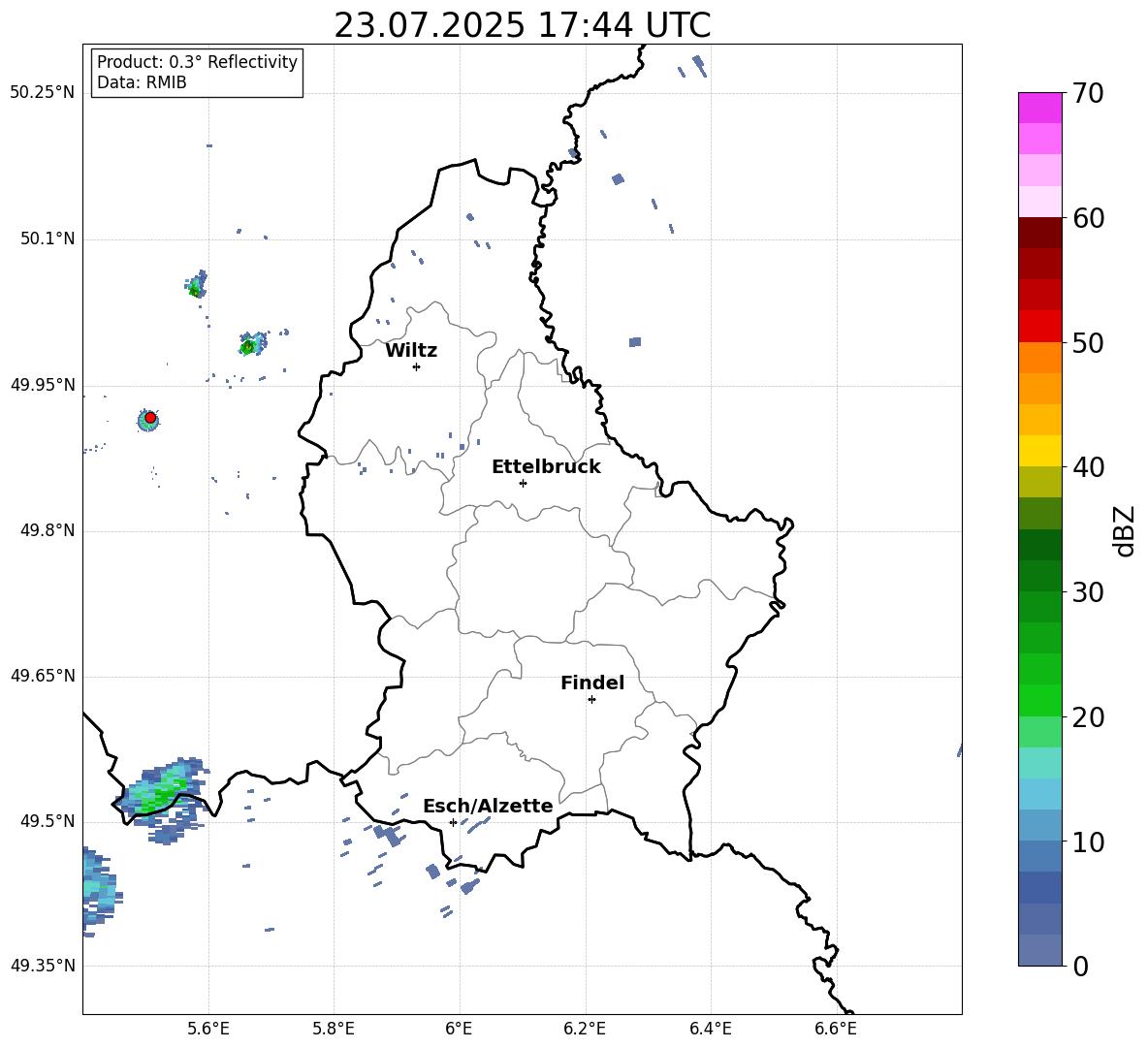
Task: Click the orange colorbar segment below 50
Action: pos(1039,357)
